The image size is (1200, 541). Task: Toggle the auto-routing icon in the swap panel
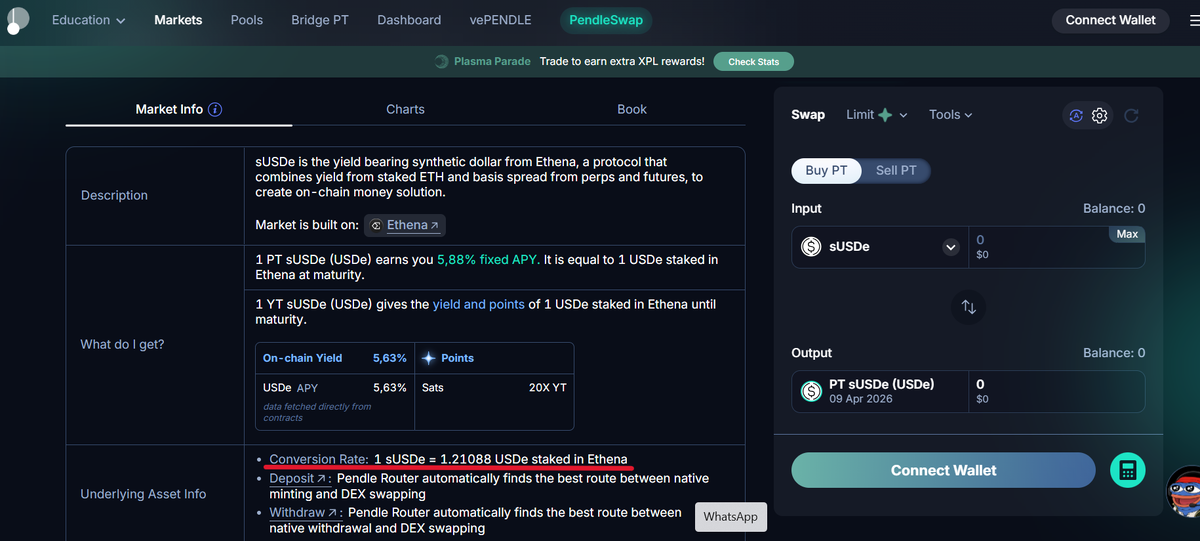[x=1076, y=115]
